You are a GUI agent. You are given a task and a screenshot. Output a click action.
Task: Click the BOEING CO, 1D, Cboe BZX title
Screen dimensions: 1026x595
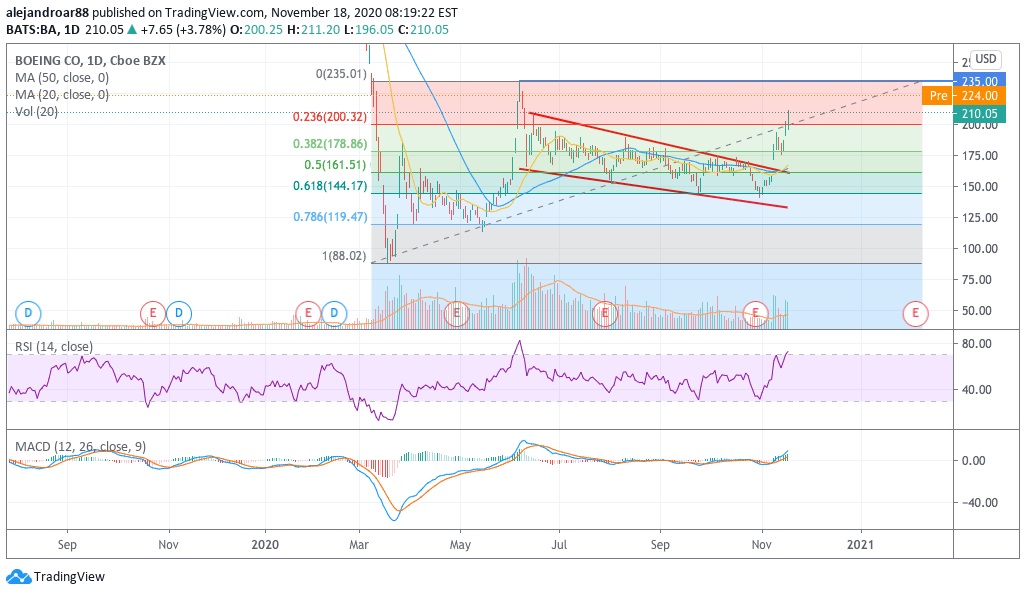coord(90,60)
